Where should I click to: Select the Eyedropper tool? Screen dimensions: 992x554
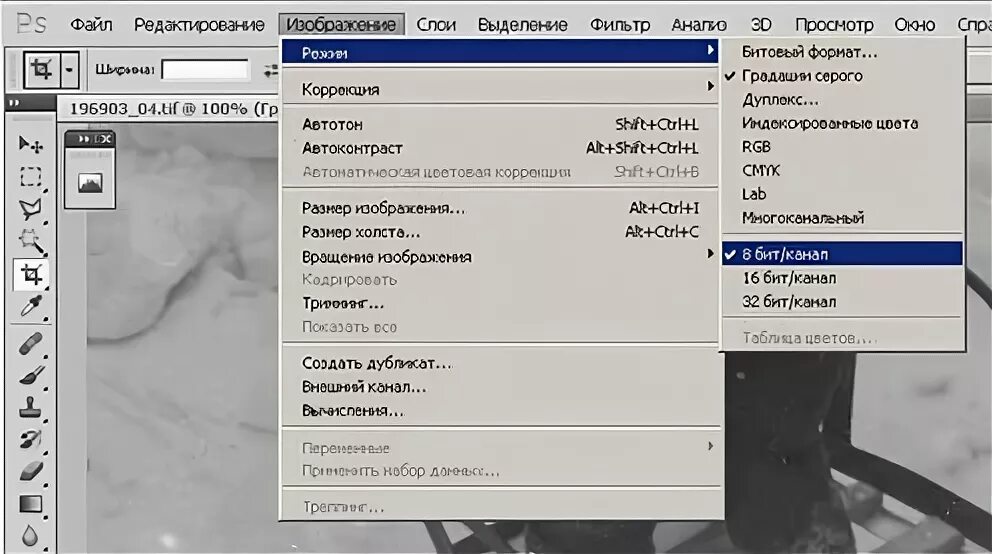click(x=30, y=307)
